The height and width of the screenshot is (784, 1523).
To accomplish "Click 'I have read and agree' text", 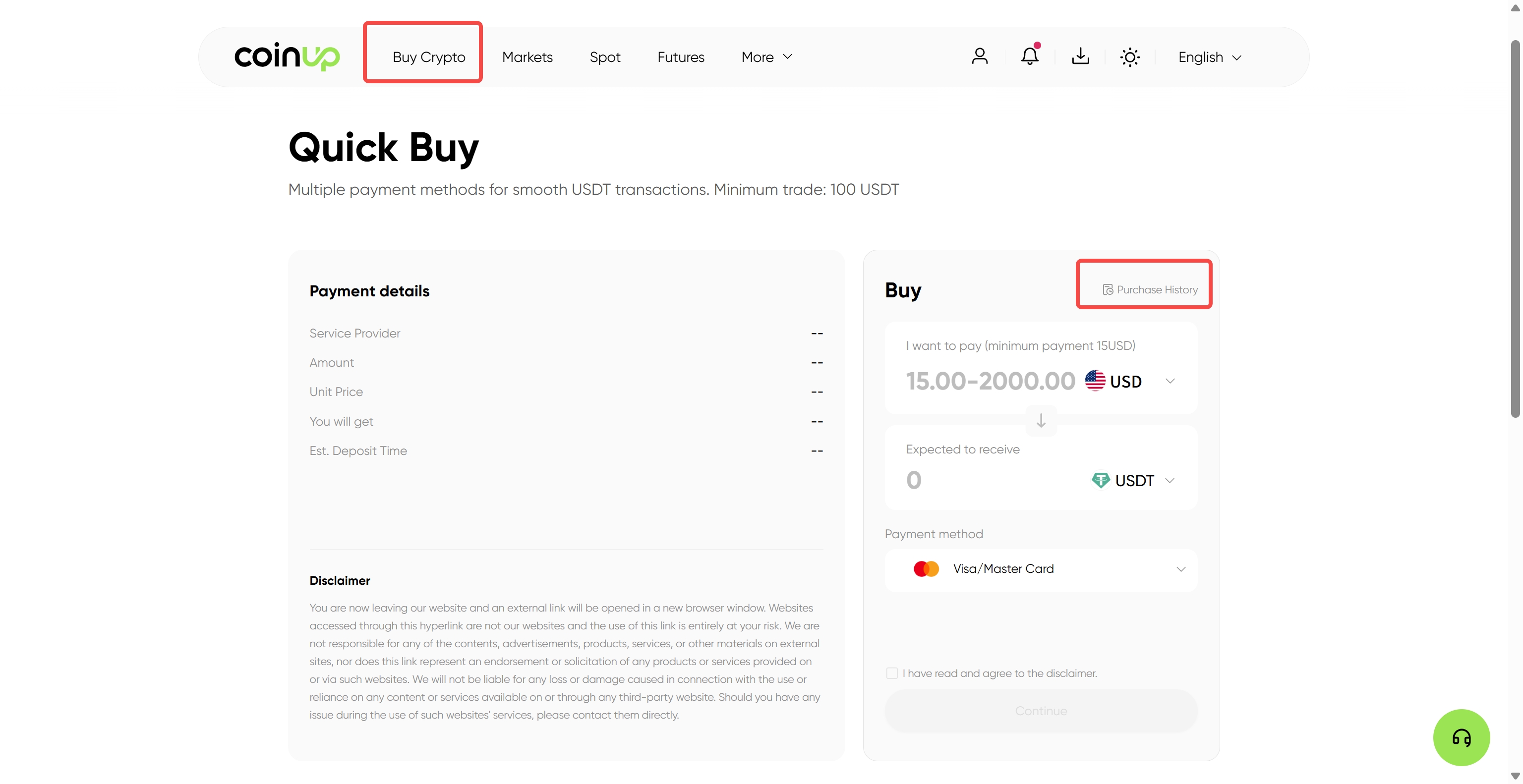I will pyautogui.click(x=999, y=673).
